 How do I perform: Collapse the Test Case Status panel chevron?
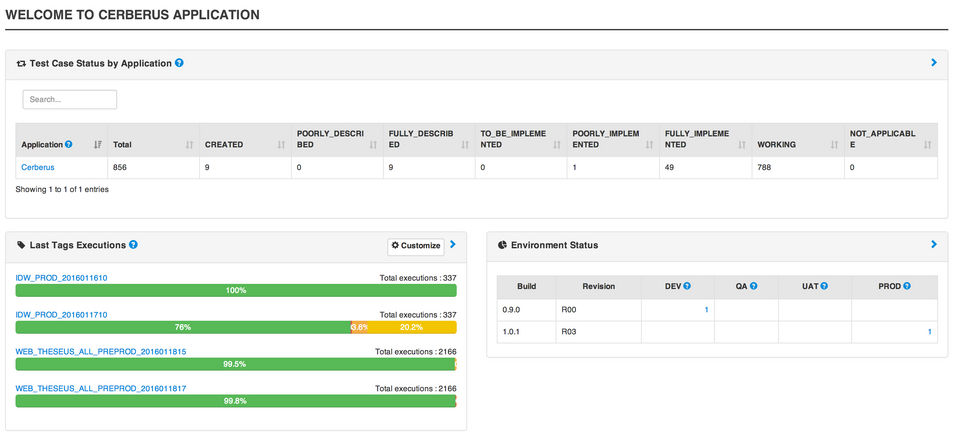click(x=933, y=63)
